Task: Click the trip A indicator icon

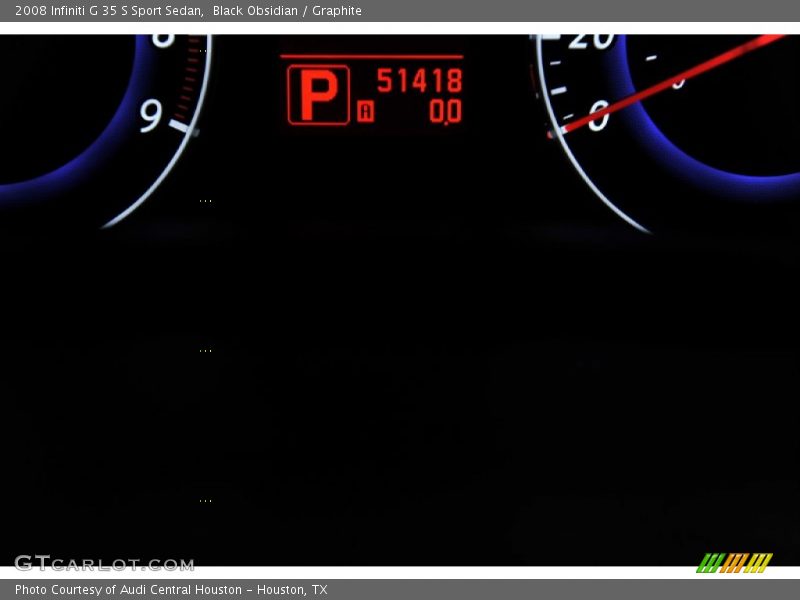Action: pyautogui.click(x=365, y=112)
